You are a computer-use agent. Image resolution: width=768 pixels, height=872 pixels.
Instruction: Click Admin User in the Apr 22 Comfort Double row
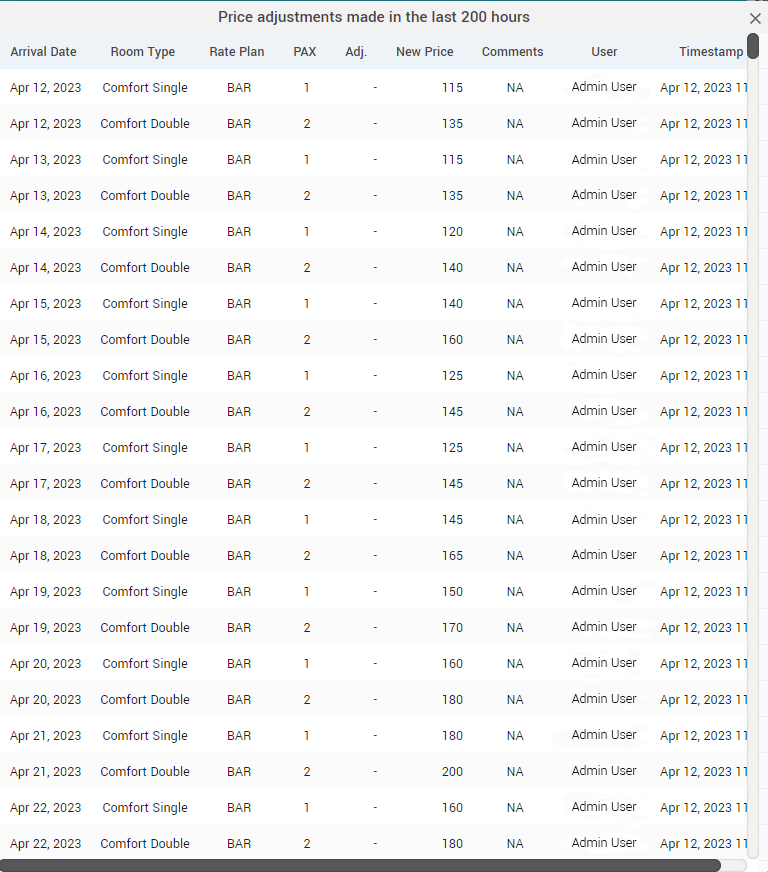click(x=604, y=843)
